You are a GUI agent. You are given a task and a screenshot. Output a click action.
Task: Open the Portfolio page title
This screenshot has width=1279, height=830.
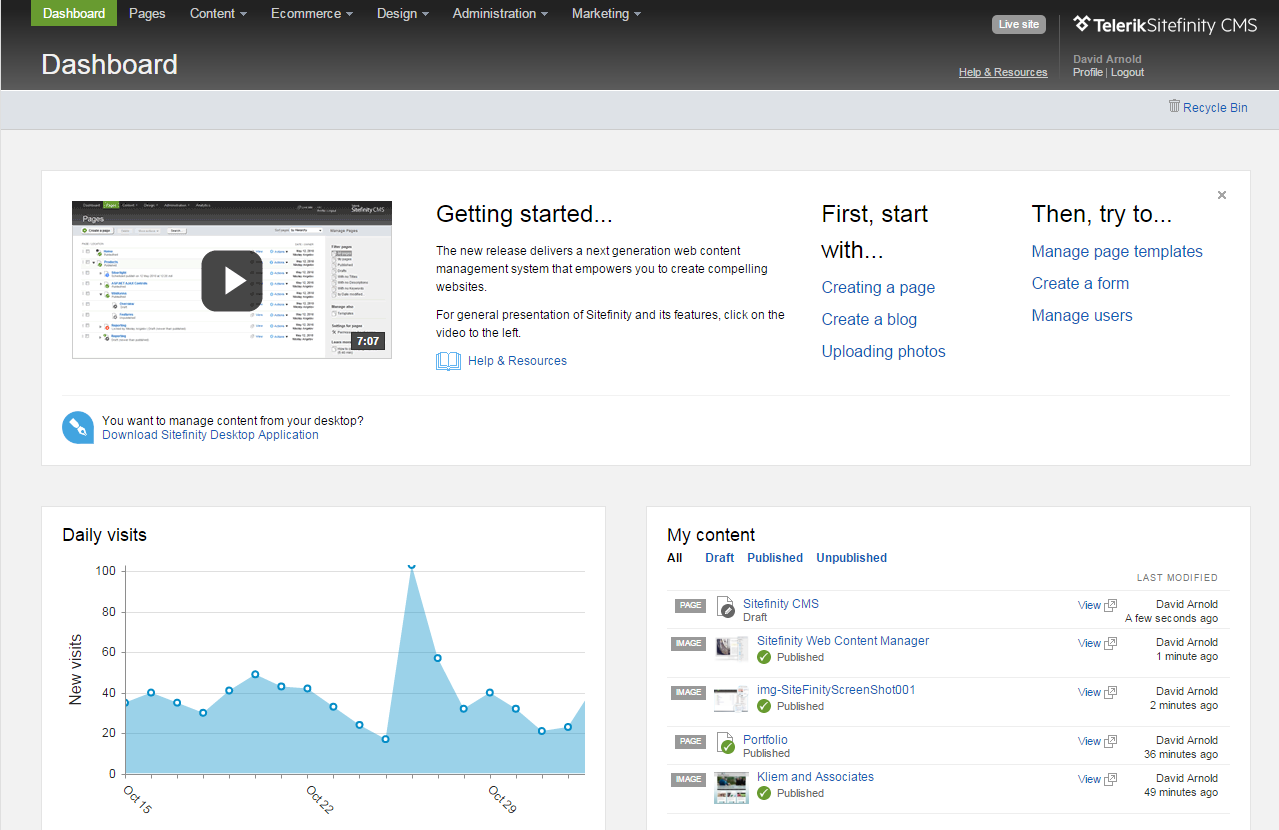(x=765, y=740)
